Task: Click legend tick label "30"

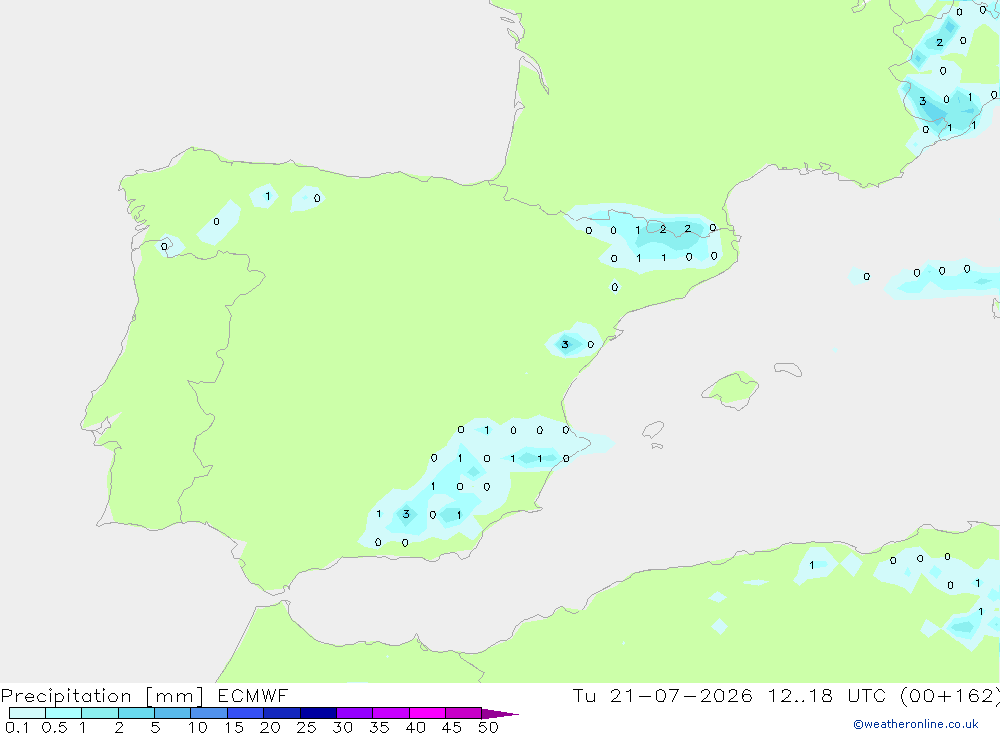Action: click(342, 727)
